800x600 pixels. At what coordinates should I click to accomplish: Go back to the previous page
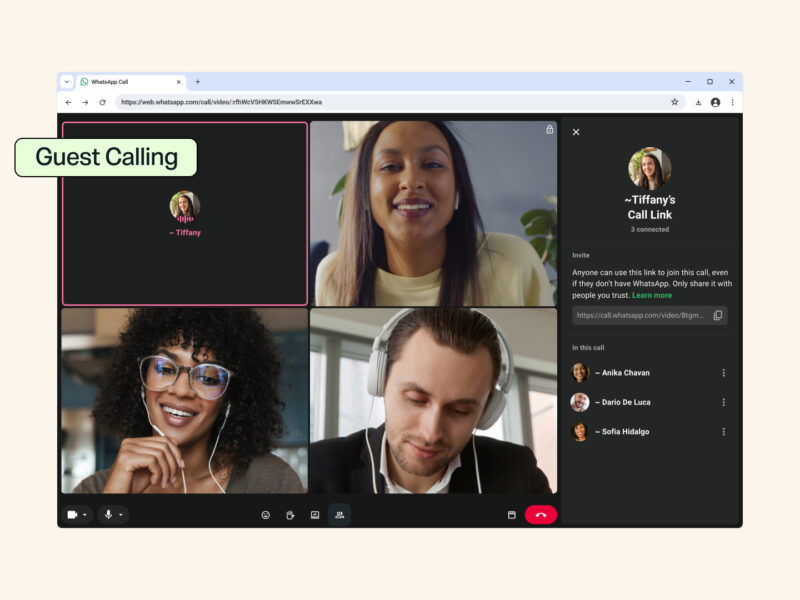pos(68,103)
